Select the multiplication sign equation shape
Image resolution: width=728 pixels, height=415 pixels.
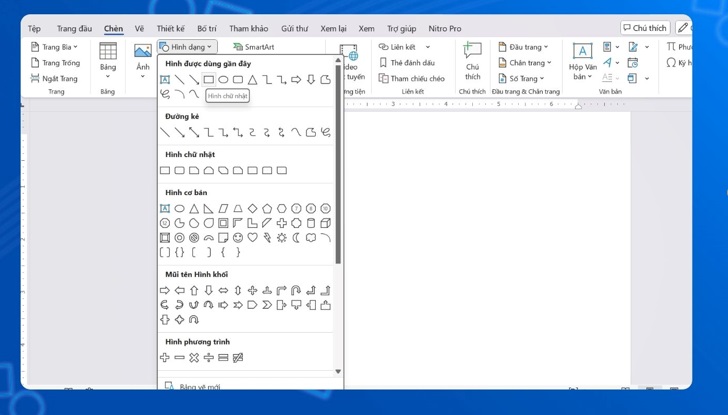point(194,358)
